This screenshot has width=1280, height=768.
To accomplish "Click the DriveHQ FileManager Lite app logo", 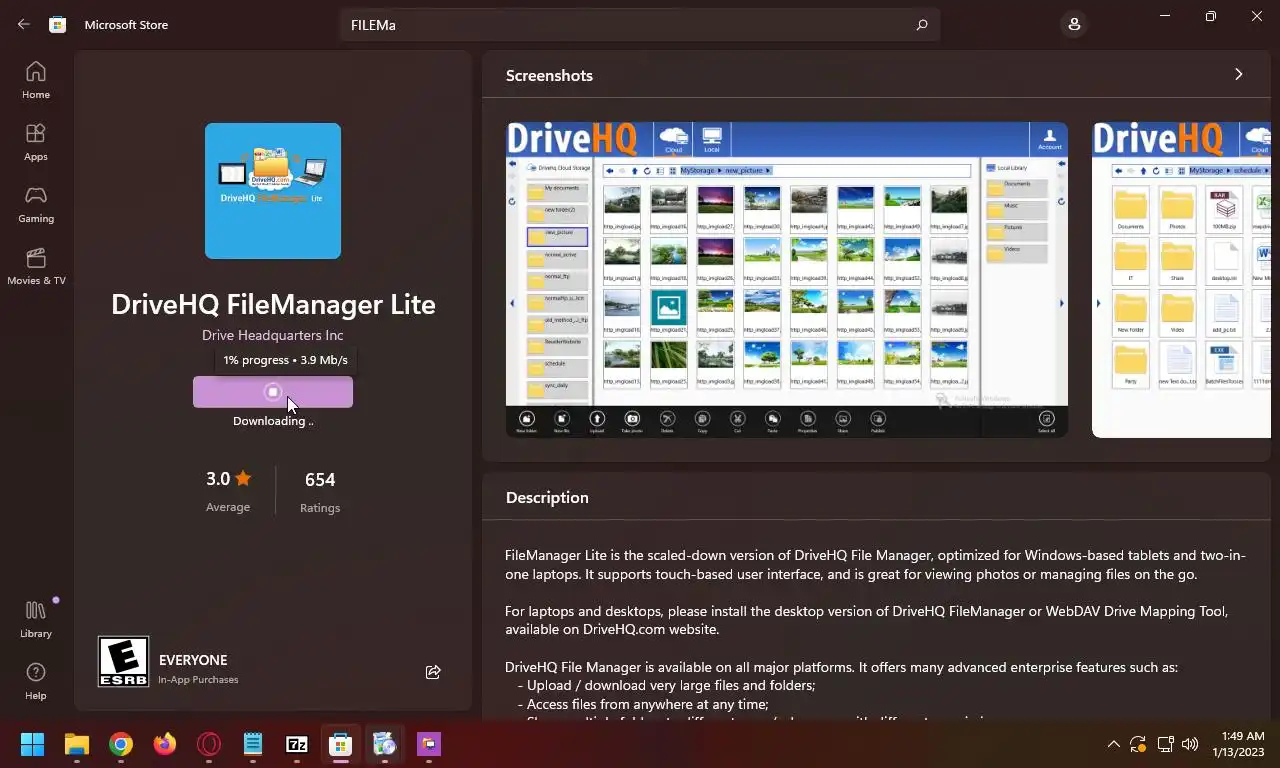I will (273, 191).
